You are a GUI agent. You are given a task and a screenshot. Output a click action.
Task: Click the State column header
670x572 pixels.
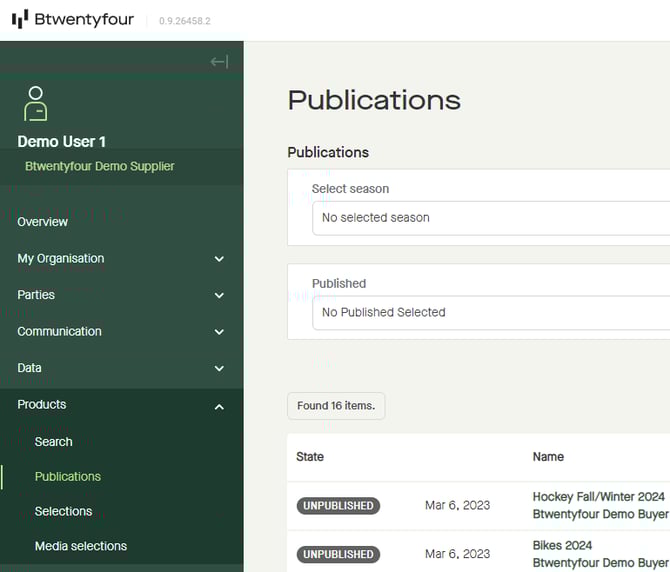coord(310,457)
